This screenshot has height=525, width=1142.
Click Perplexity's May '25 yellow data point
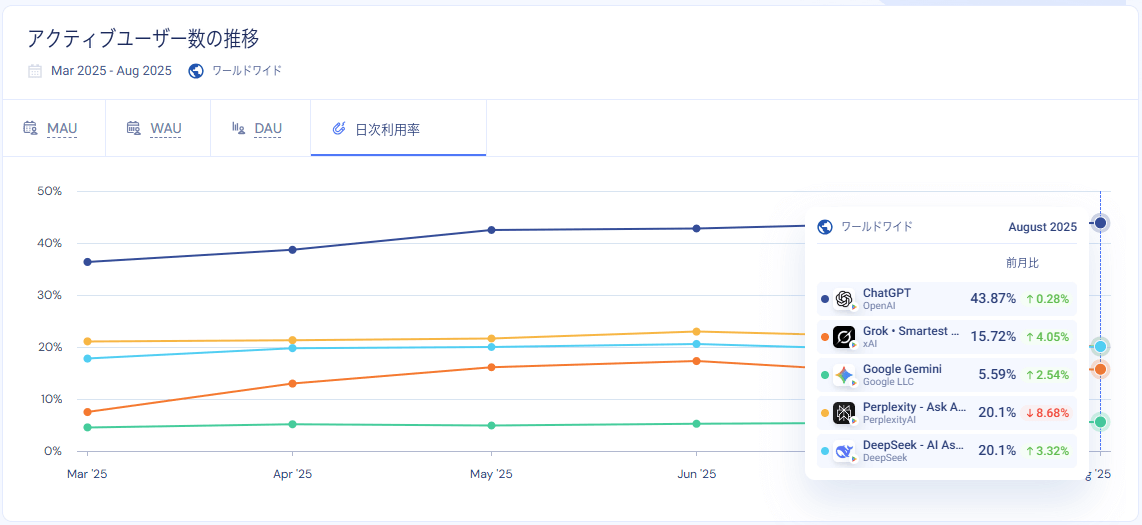click(x=492, y=339)
